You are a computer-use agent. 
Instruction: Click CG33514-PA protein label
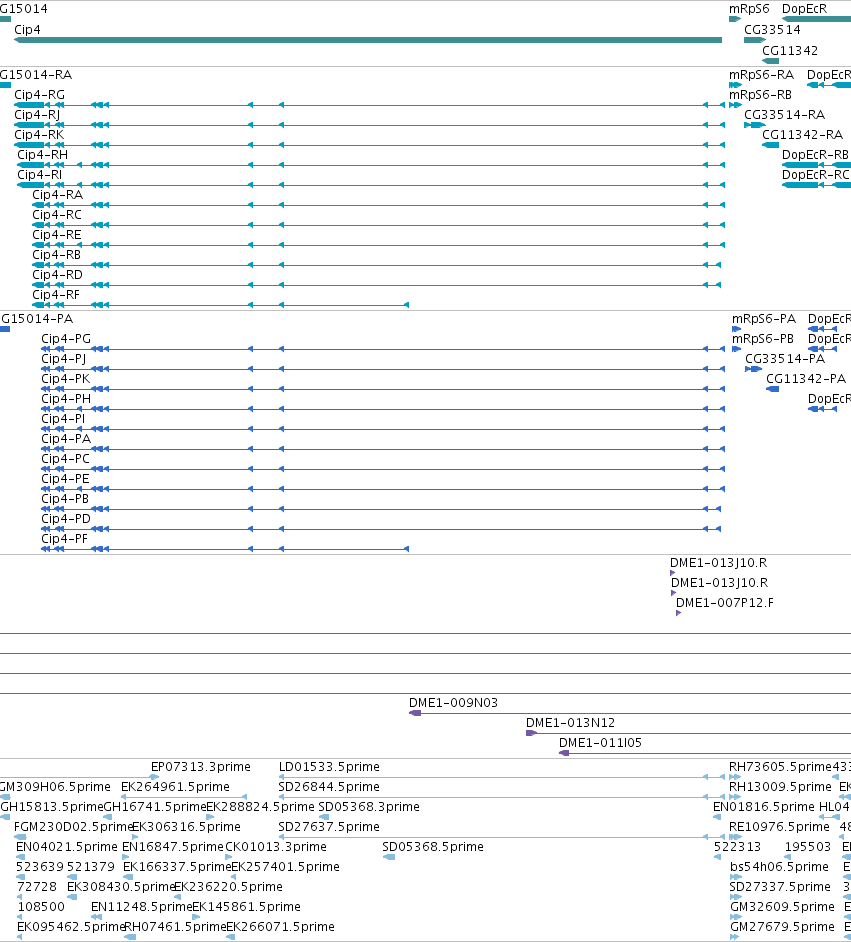tap(785, 359)
